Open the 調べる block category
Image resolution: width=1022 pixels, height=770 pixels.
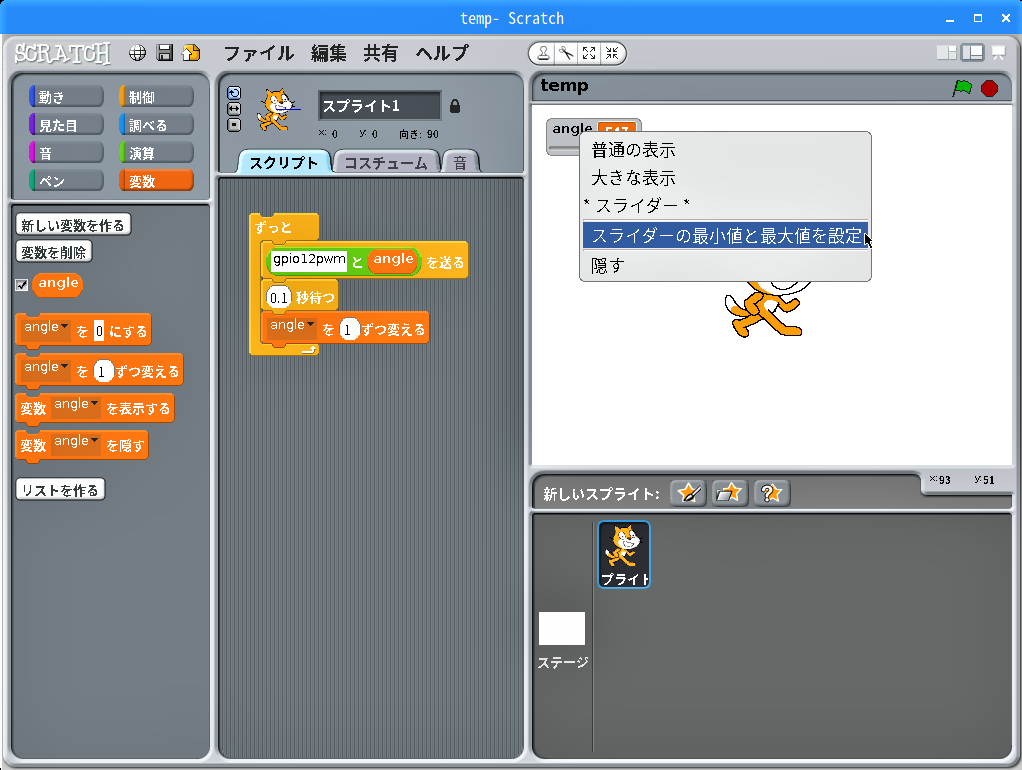click(x=156, y=125)
